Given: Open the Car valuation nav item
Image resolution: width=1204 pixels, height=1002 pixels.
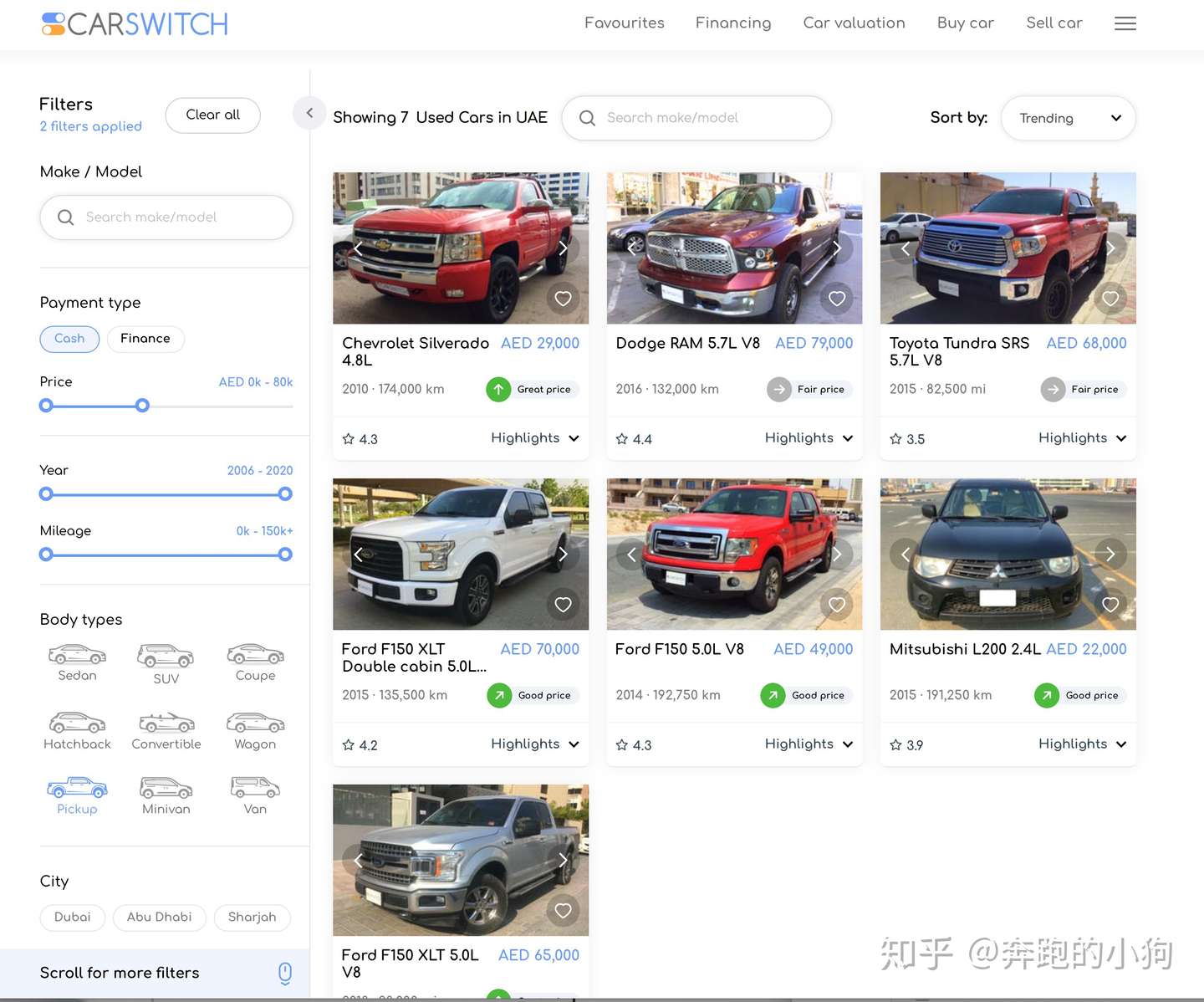Looking at the screenshot, I should 854,23.
